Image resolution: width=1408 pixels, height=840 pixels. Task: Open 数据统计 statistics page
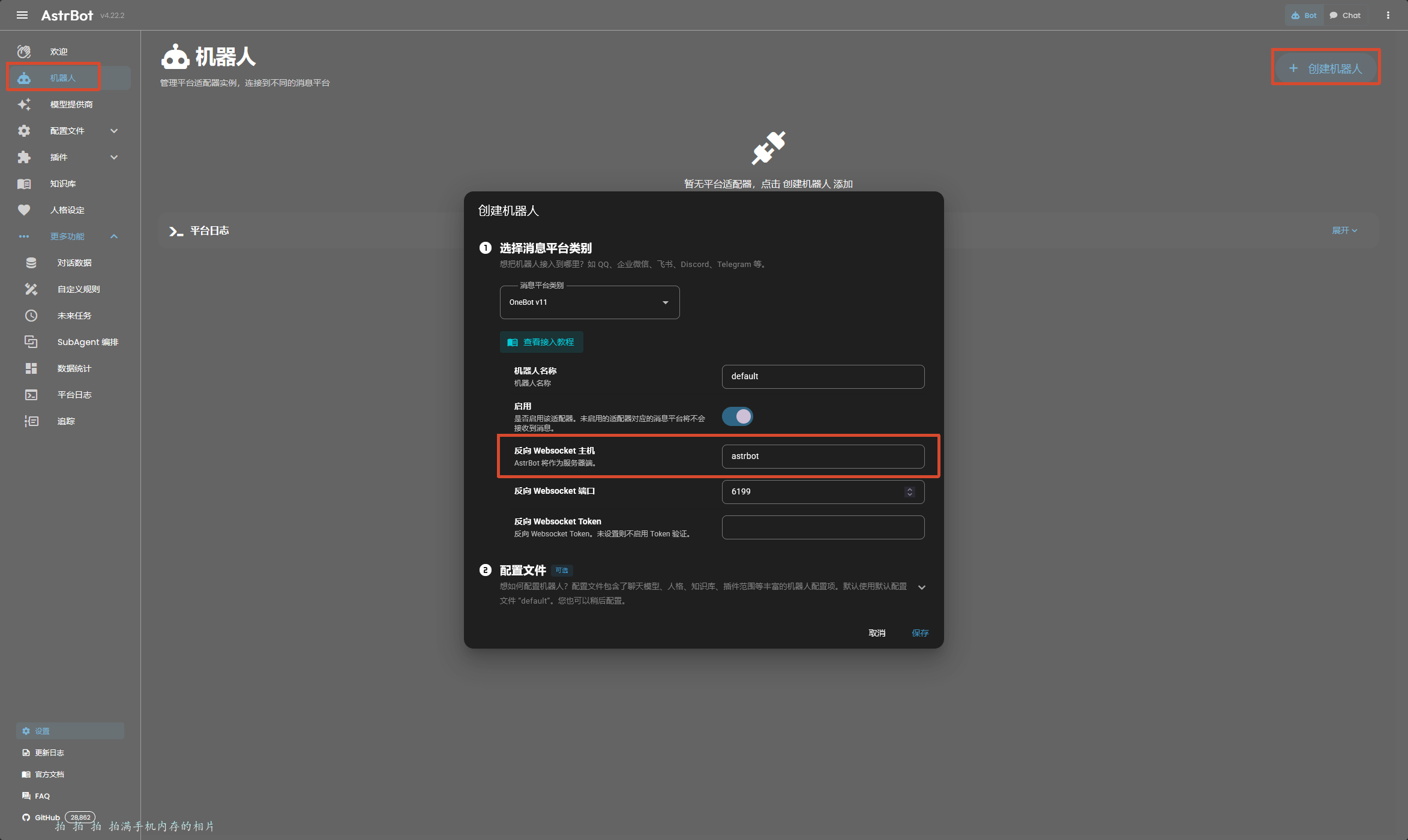pyautogui.click(x=74, y=368)
